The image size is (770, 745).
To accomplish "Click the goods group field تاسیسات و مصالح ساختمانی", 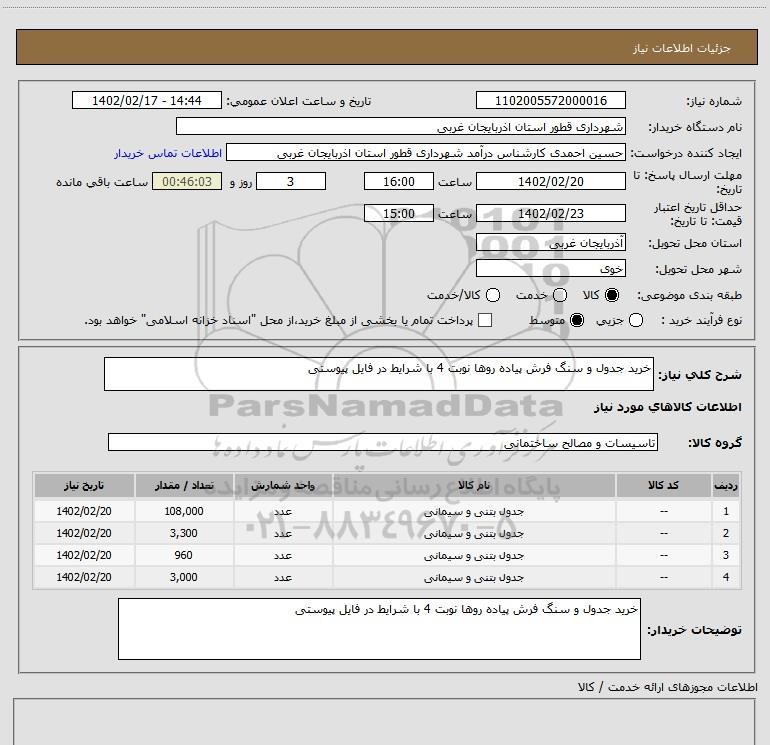I will tap(383, 442).
